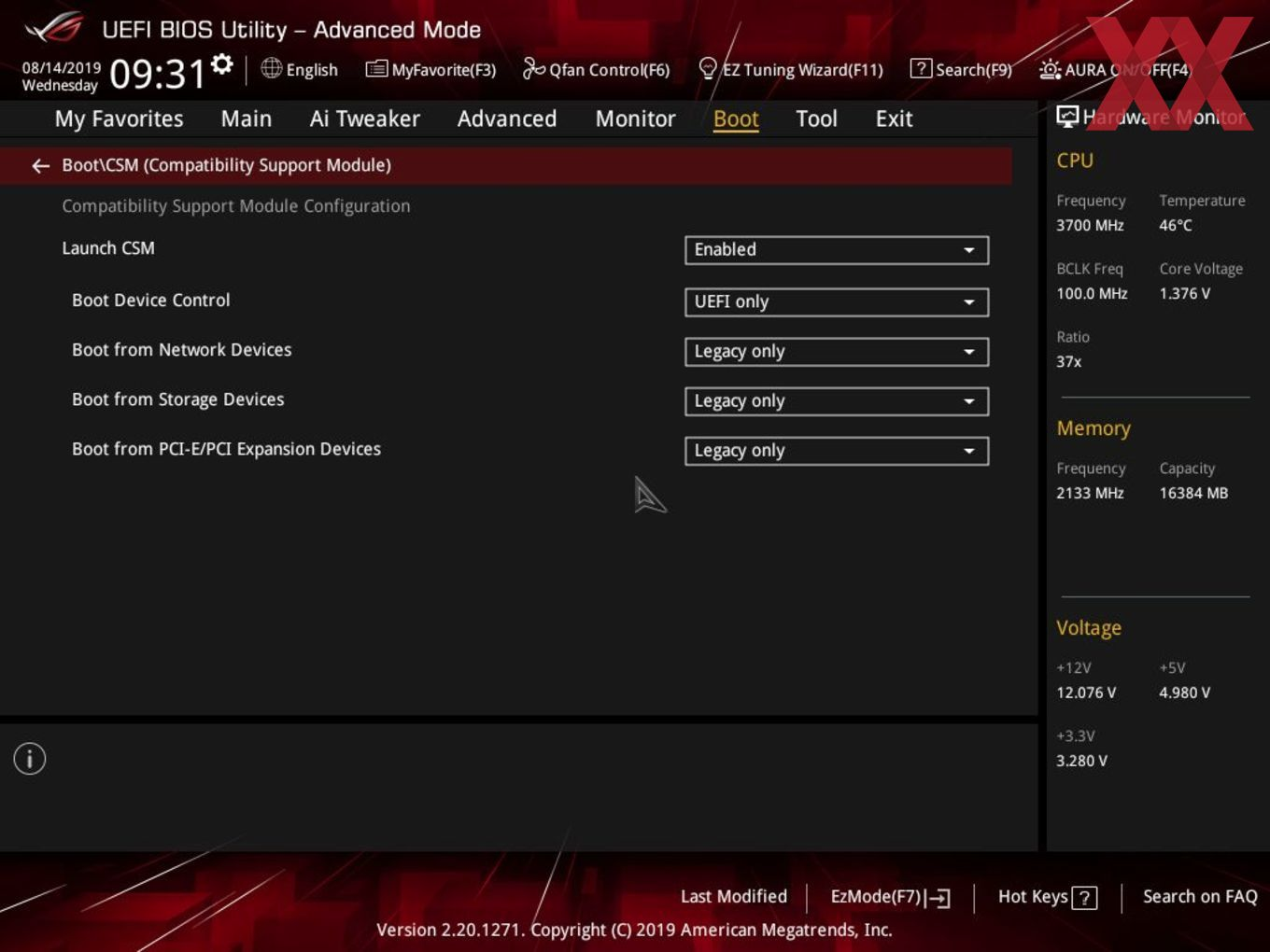Screen dimensions: 1270x952
Task: Select the Boot Device Control label
Action: pos(150,301)
